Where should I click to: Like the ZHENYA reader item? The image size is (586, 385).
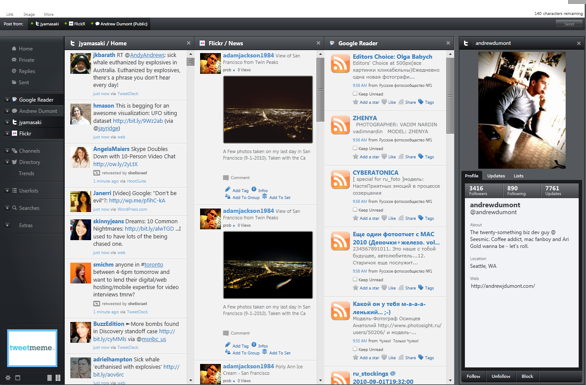tap(388, 157)
